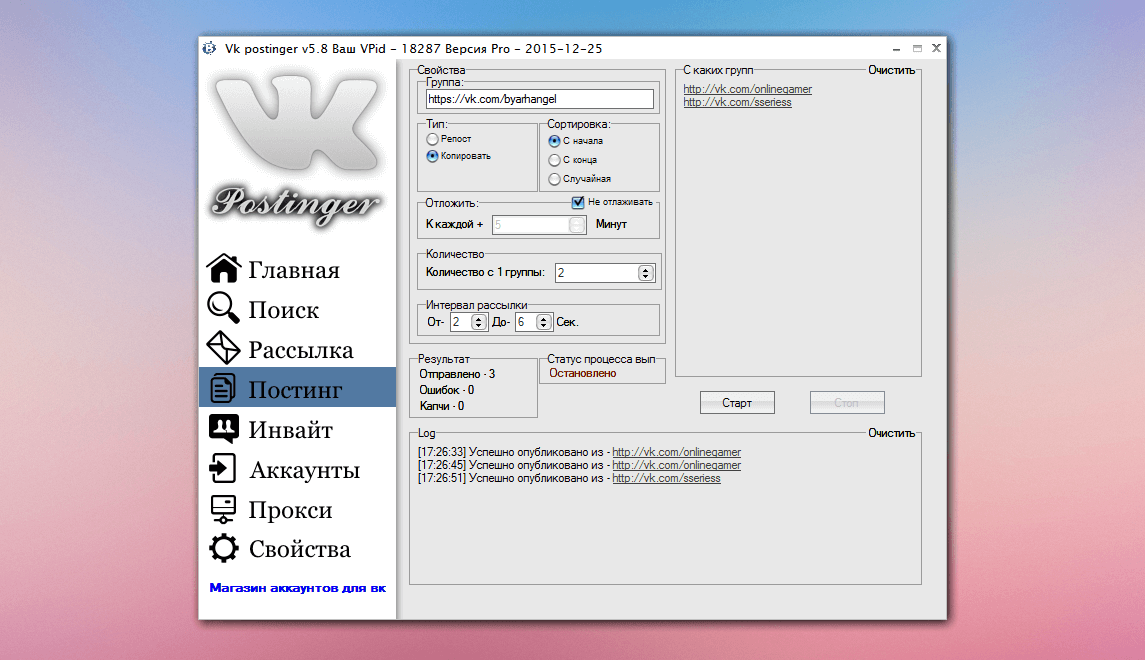The image size is (1145, 660).
Task: Click the Отправлено - 3 result
Action: tap(457, 374)
